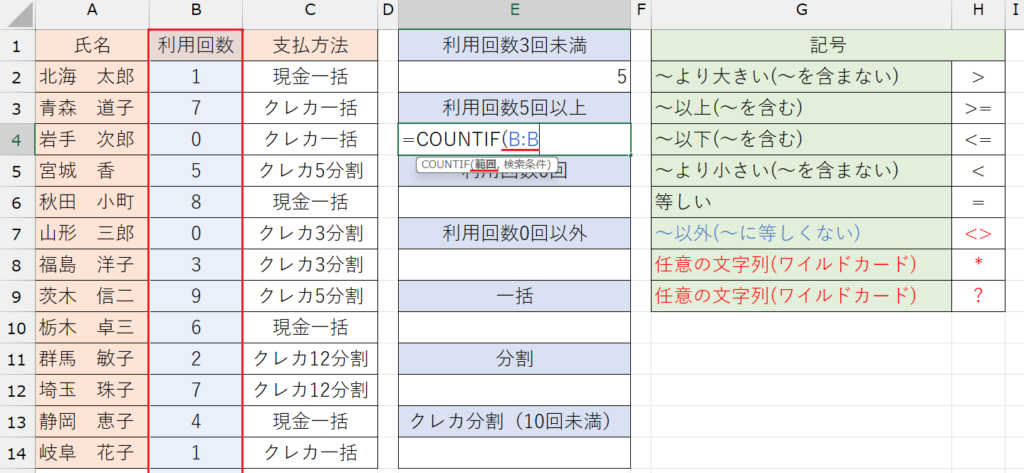Select the 利用回数5回以上 label cell
This screenshot has height=473, width=1024.
[x=515, y=108]
